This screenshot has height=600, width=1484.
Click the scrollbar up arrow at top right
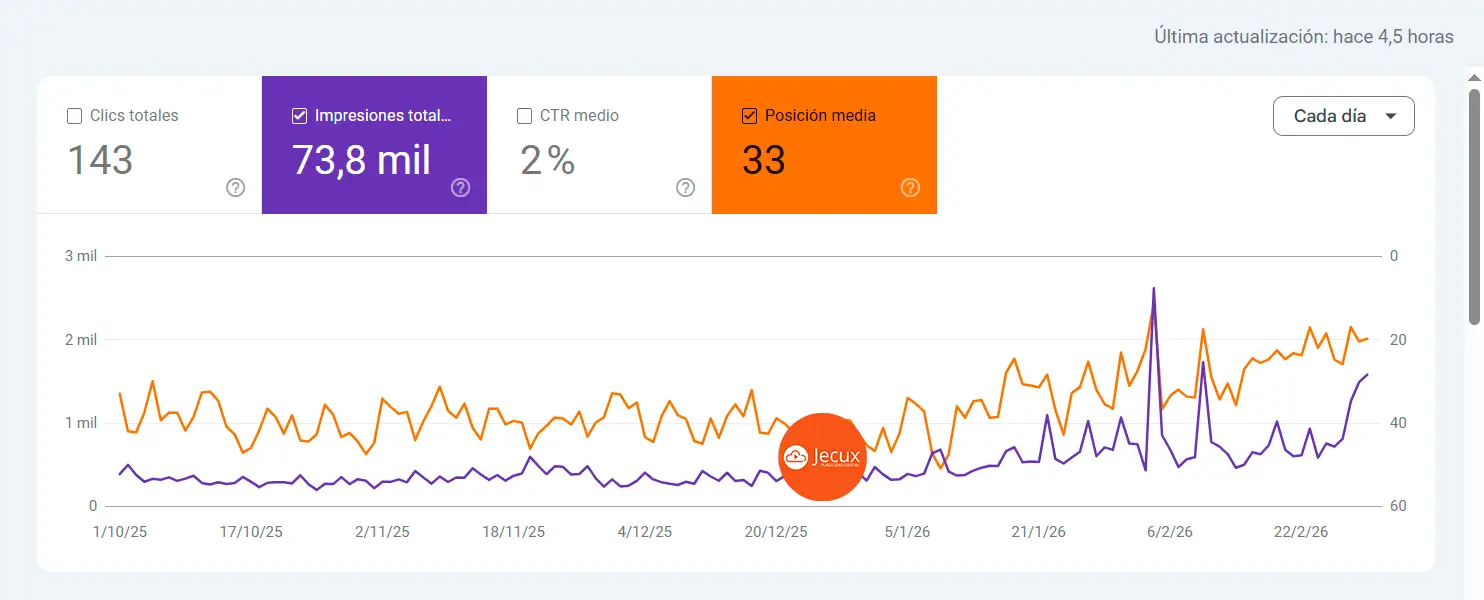tap(1474, 75)
